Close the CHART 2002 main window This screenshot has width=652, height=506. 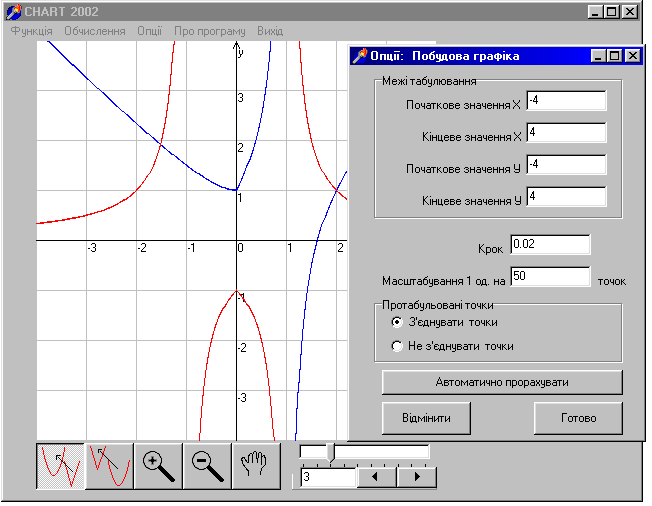tap(630, 12)
